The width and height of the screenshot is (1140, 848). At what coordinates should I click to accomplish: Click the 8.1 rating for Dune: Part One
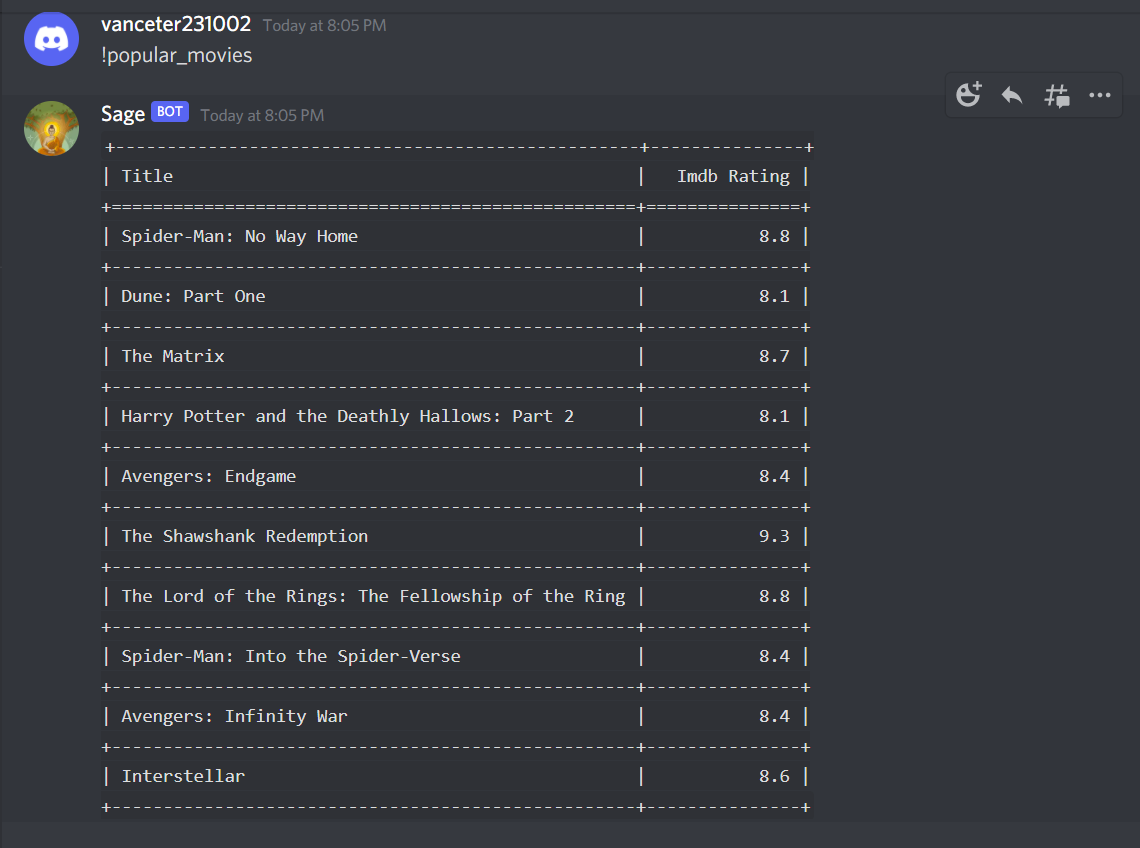click(x=774, y=297)
